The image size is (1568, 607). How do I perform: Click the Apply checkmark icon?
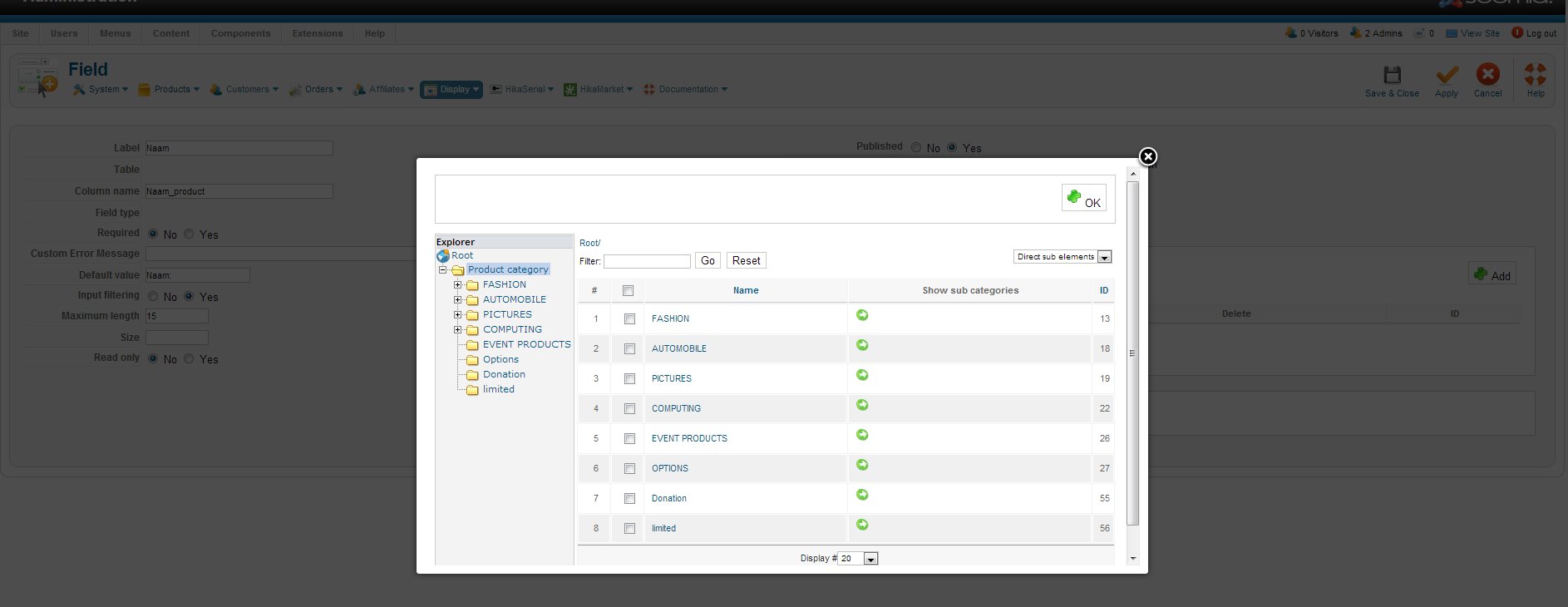tap(1447, 75)
